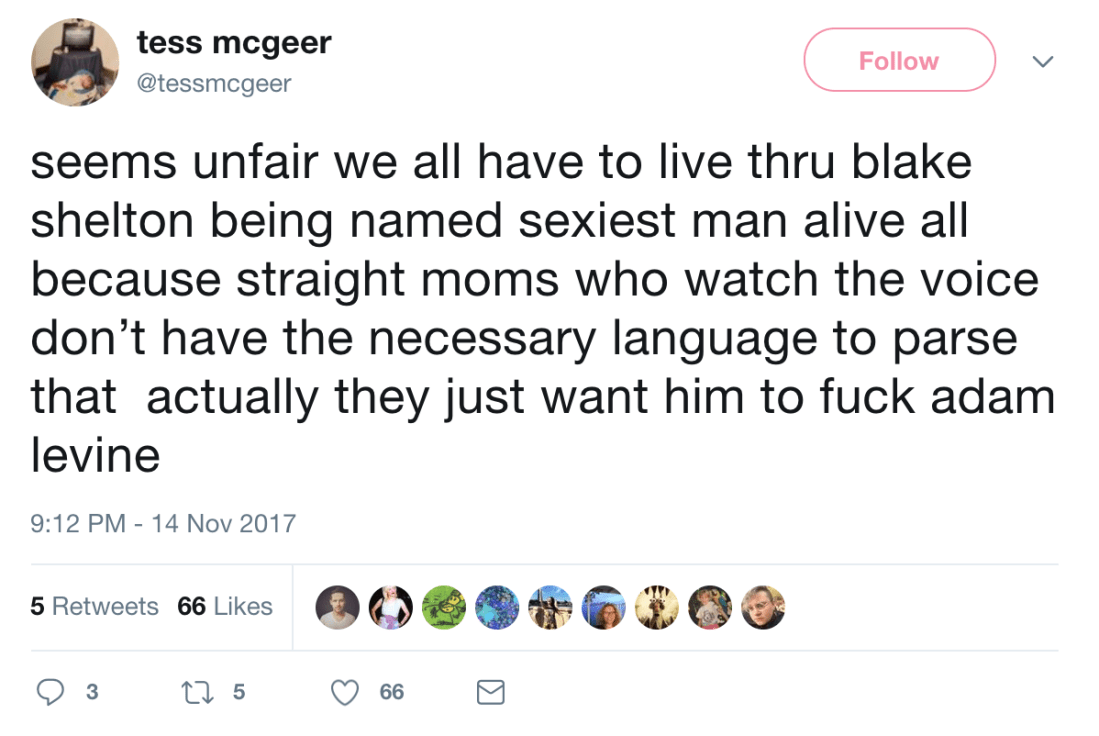
Task: Select the avatar of person standing outdoors
Action: [550, 607]
